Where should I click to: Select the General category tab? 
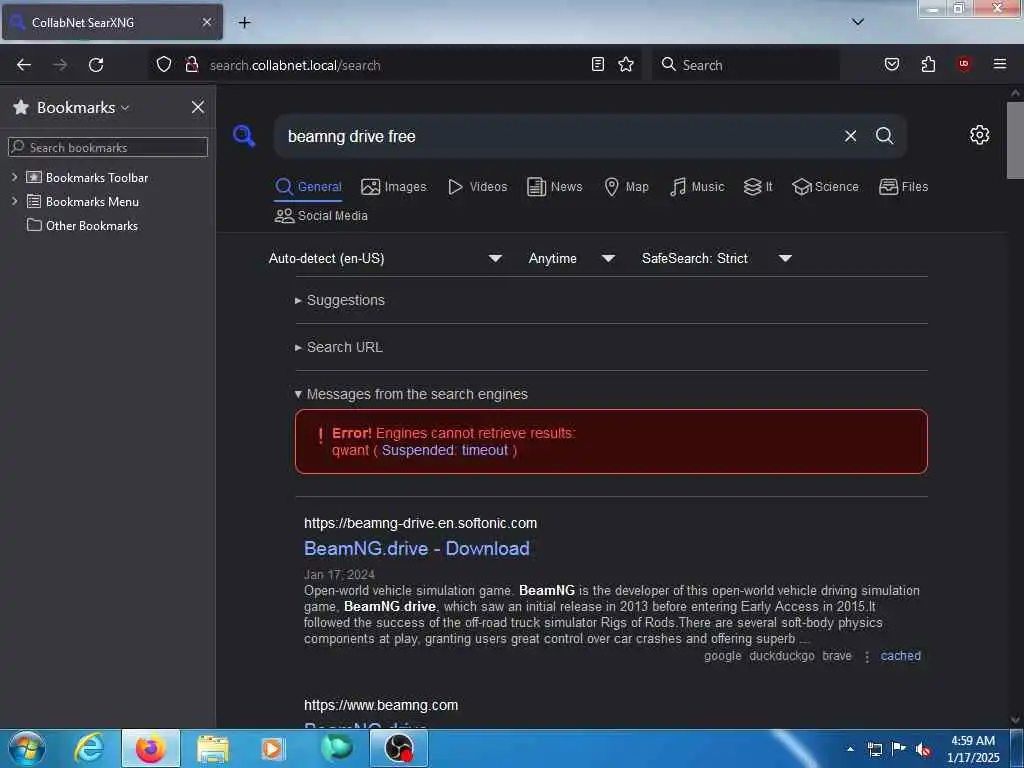tap(308, 187)
